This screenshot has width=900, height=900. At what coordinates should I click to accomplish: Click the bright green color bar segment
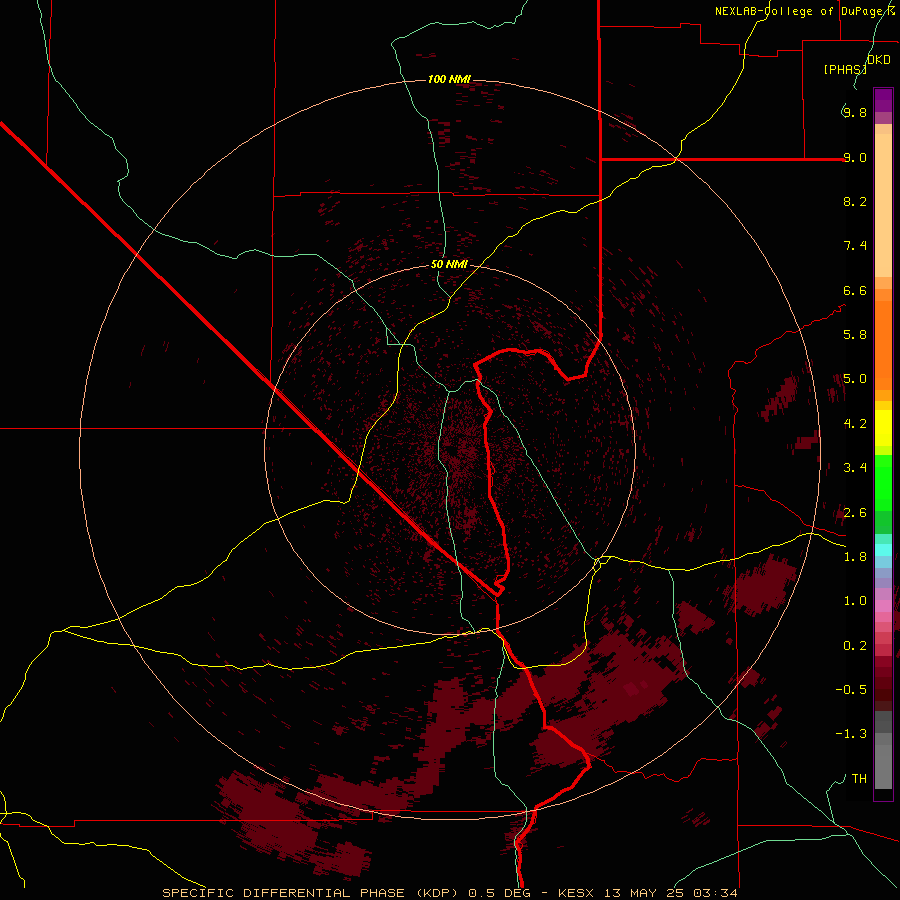(883, 483)
